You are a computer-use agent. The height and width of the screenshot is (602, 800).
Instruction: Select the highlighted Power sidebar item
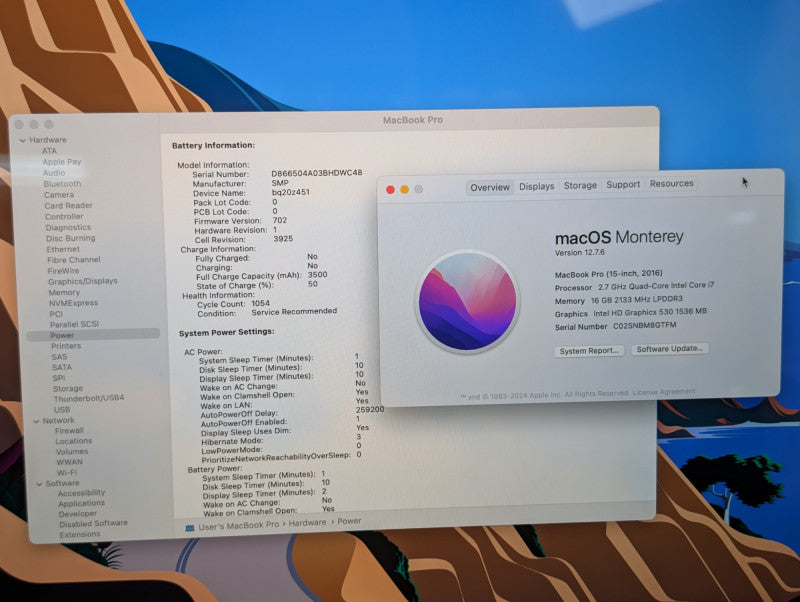93,335
